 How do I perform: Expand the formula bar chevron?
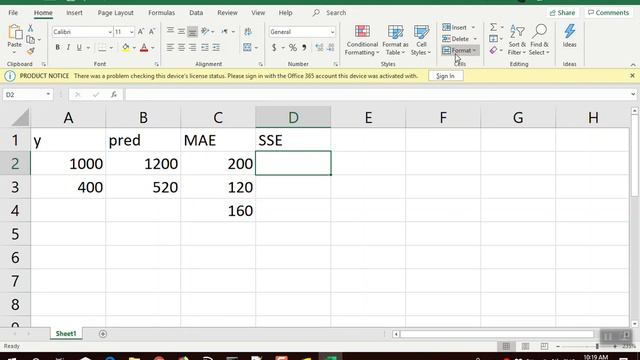click(633, 94)
